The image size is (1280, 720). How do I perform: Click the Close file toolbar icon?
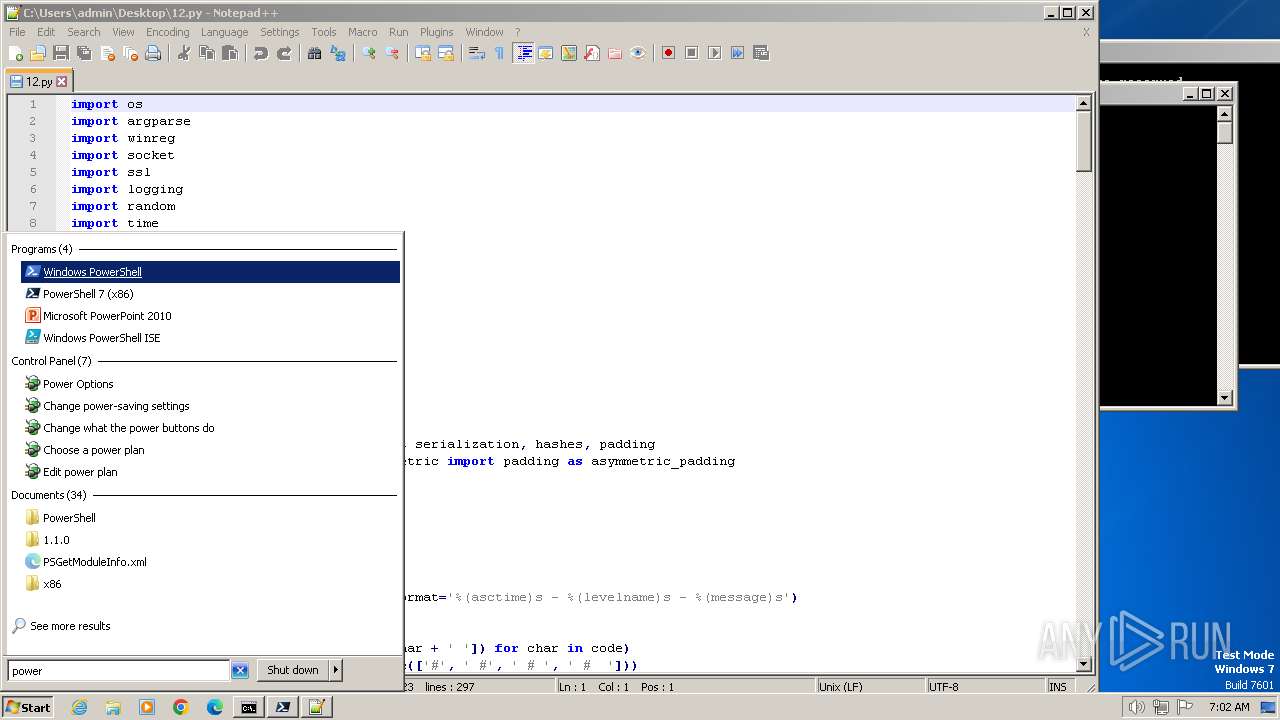coord(107,53)
